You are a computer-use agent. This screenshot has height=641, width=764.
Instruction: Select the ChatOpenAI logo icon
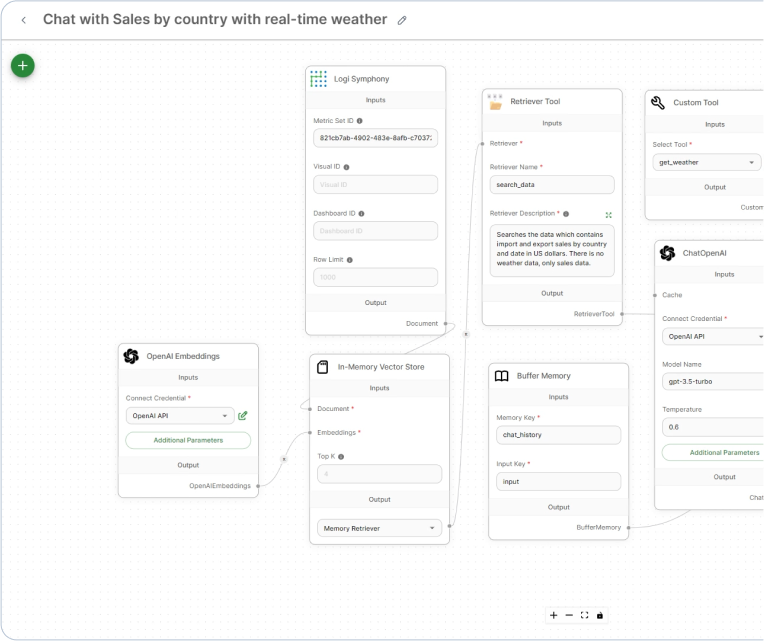click(668, 253)
